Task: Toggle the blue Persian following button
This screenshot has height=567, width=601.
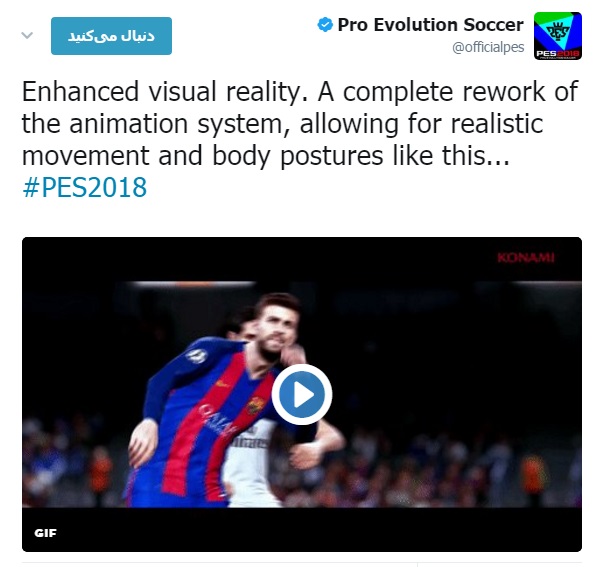Action: click(111, 36)
